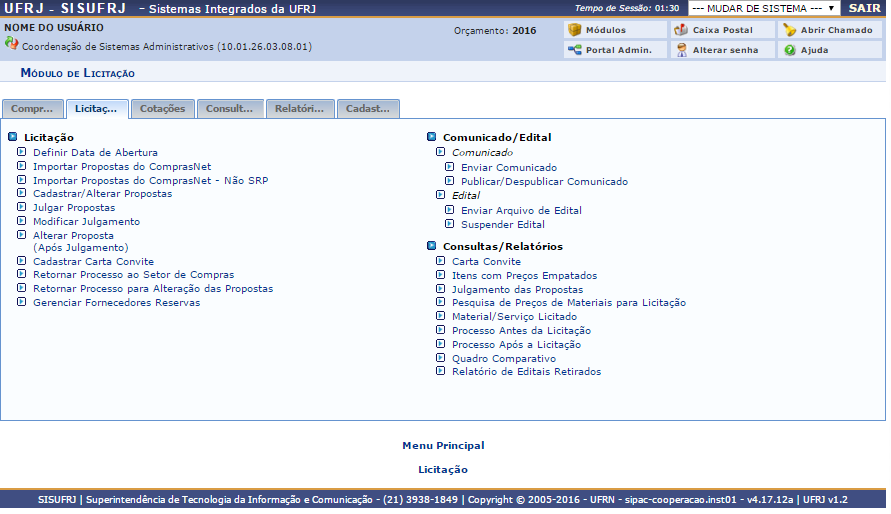Image resolution: width=891 pixels, height=514 pixels.
Task: Click the Módulo de Licitação heading
Action: 78,73
